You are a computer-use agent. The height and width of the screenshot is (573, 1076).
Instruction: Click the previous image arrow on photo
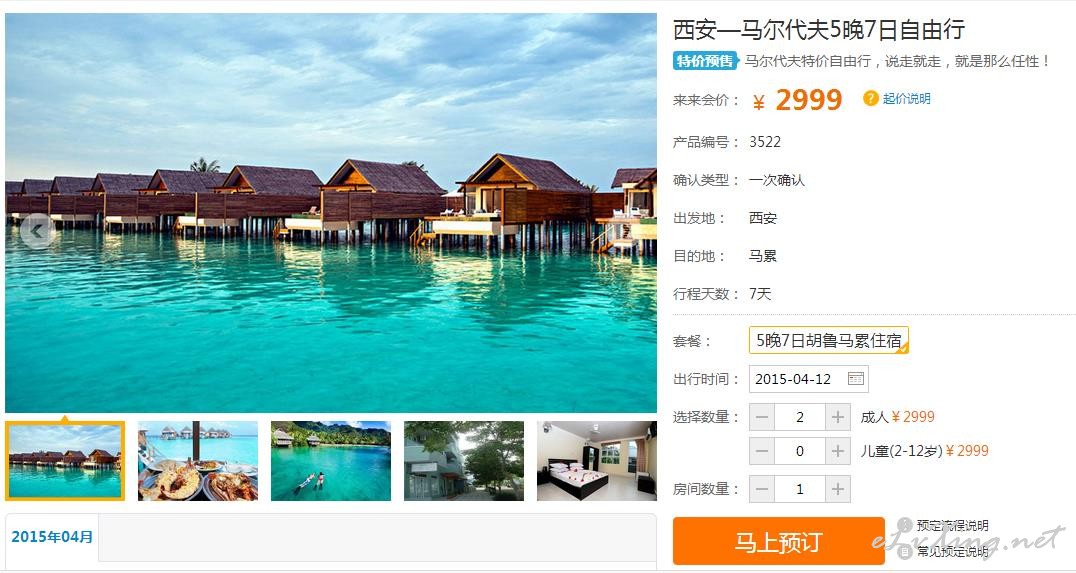pyautogui.click(x=36, y=231)
